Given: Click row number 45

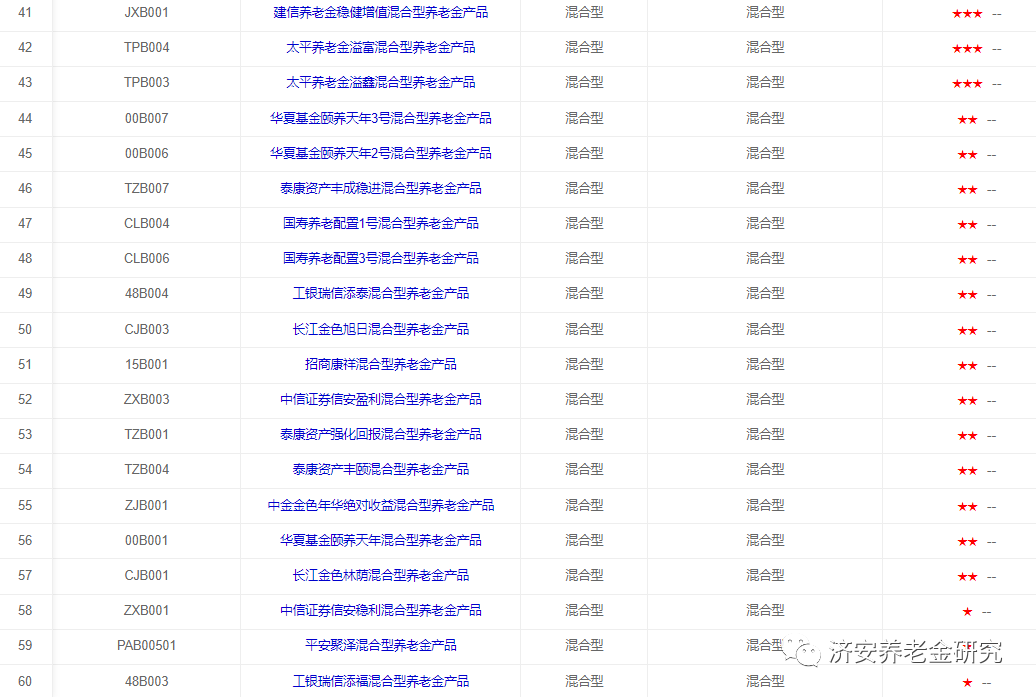Looking at the screenshot, I should click(x=25, y=153).
